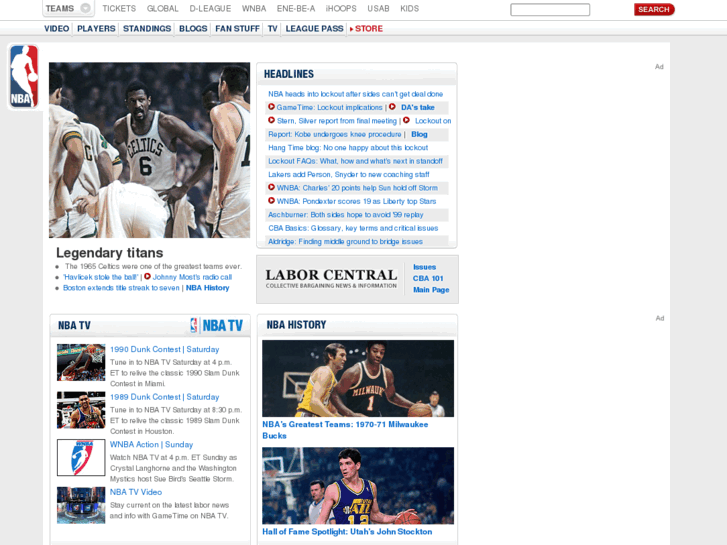The image size is (727, 545).
Task: Open the PLAYERS section tab
Action: (x=96, y=28)
